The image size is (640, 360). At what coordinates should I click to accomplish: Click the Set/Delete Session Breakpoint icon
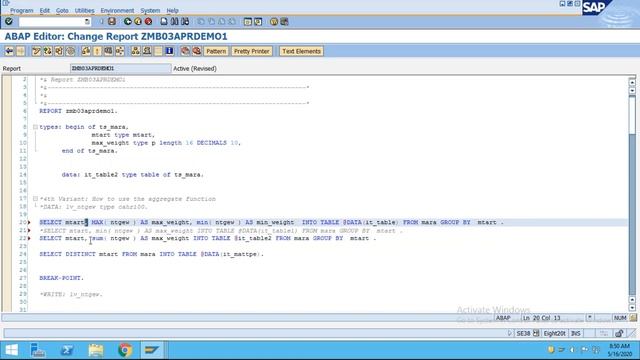[x=185, y=51]
